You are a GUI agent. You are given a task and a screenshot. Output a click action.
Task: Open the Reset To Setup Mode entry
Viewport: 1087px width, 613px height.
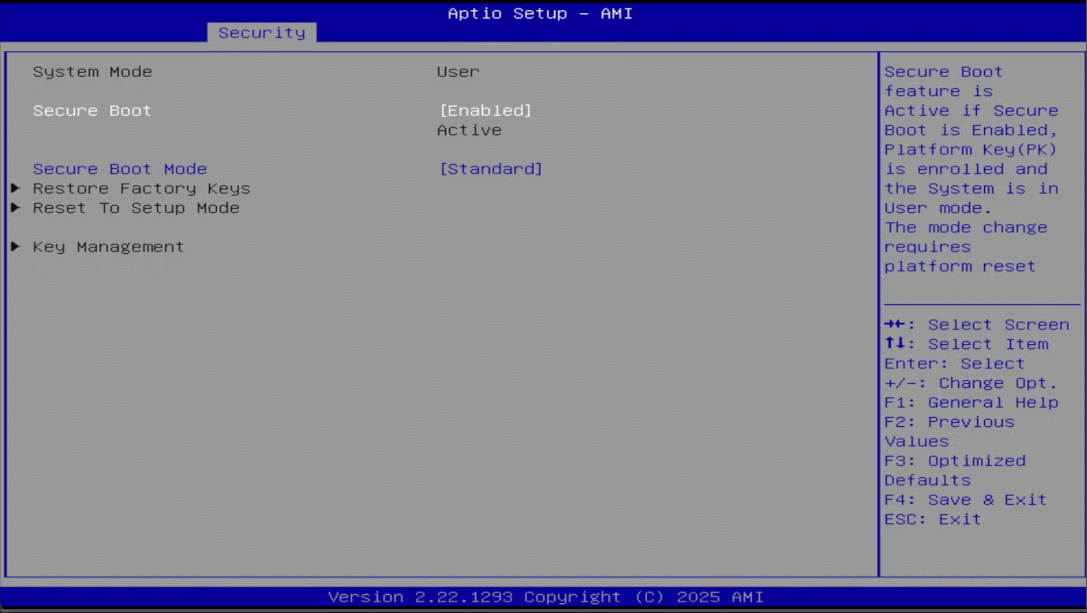[136, 208]
